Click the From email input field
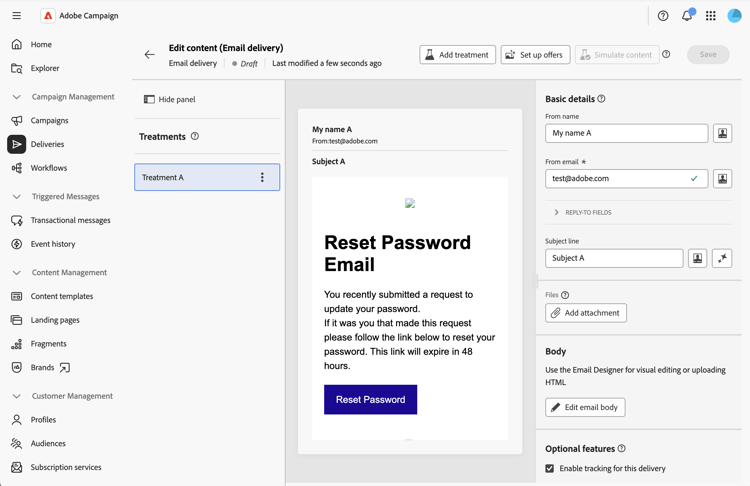 [x=617, y=179]
